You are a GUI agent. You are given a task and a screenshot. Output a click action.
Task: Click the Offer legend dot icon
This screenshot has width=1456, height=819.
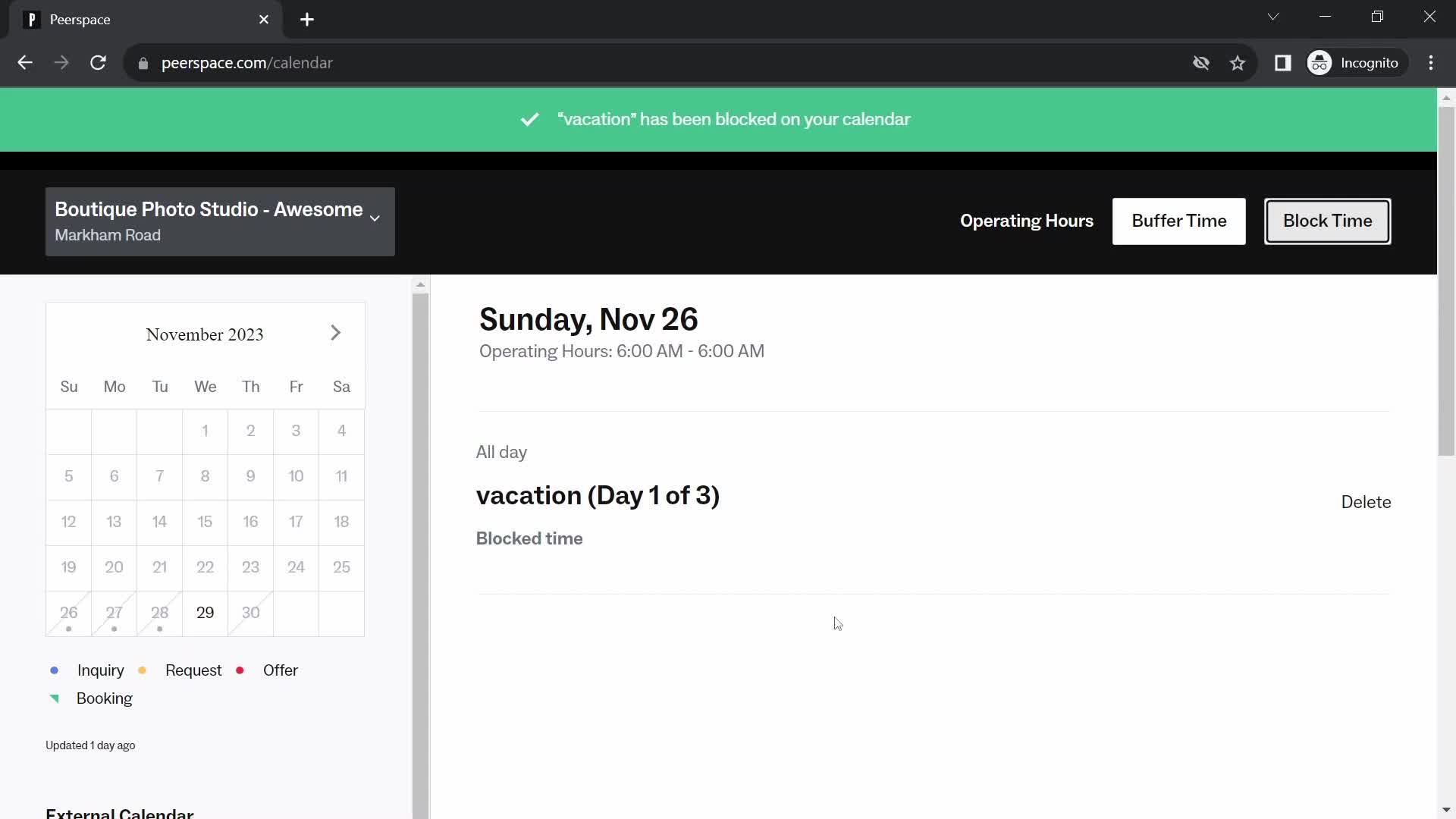pos(240,670)
